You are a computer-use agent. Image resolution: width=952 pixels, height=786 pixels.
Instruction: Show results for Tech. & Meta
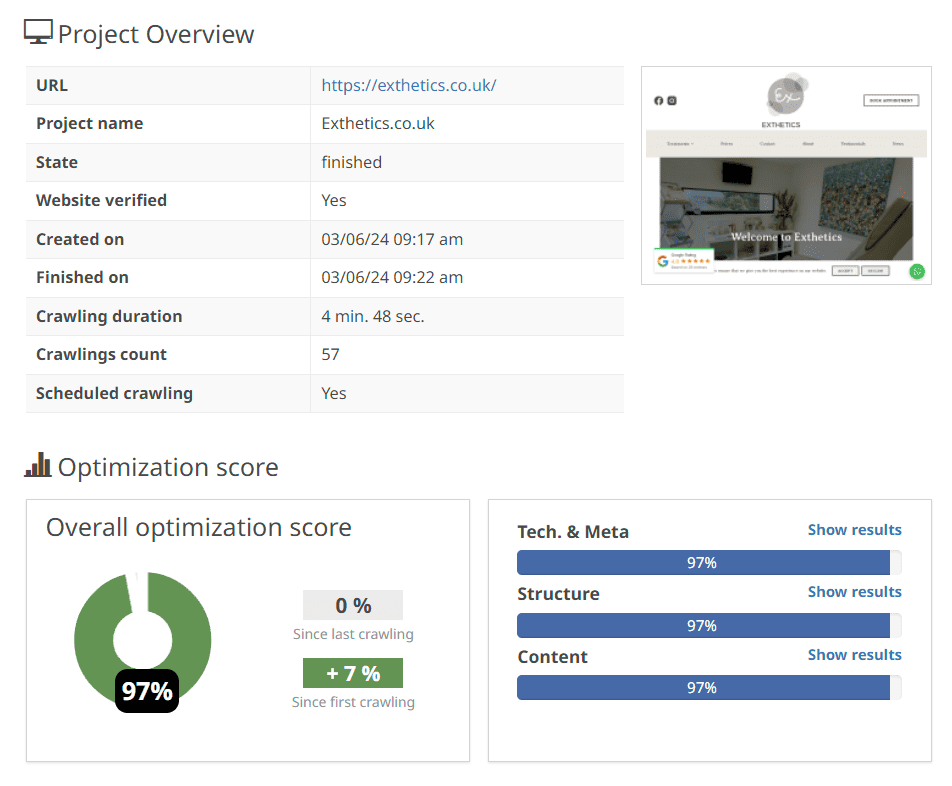[x=854, y=530]
